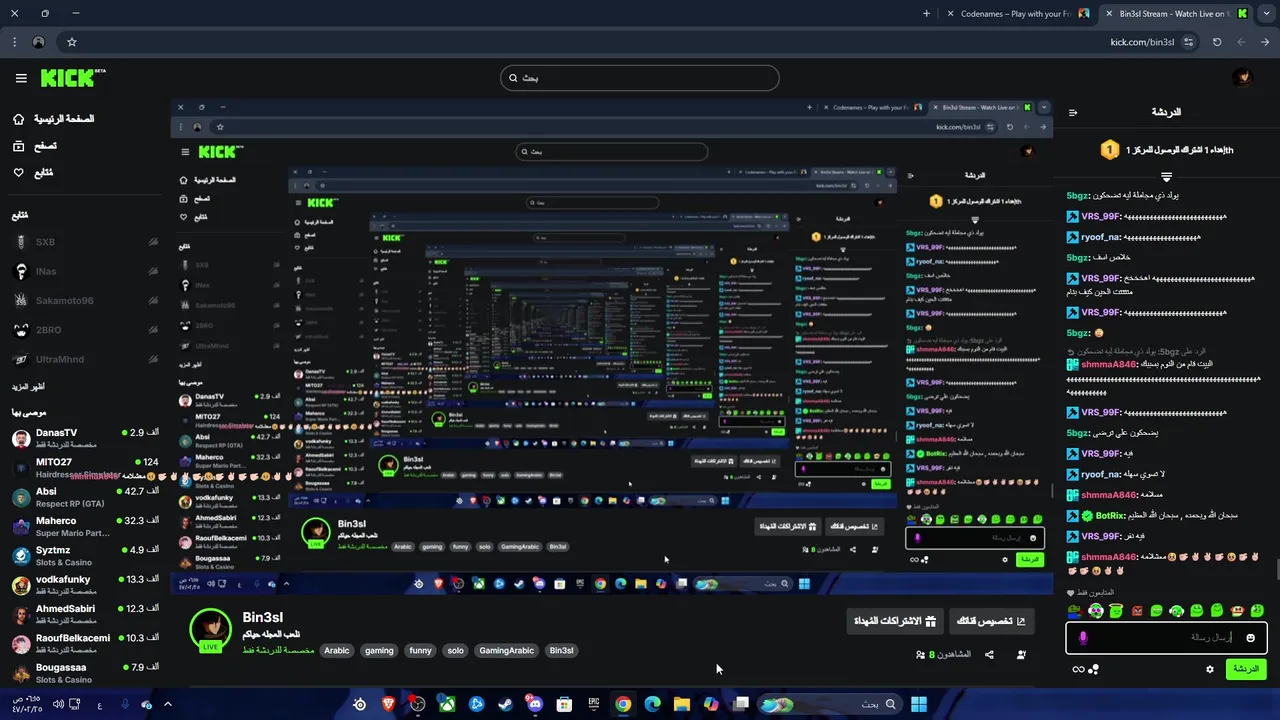Open the Browse sidebar item
Screen dimensions: 1280x720
[x=34, y=146]
